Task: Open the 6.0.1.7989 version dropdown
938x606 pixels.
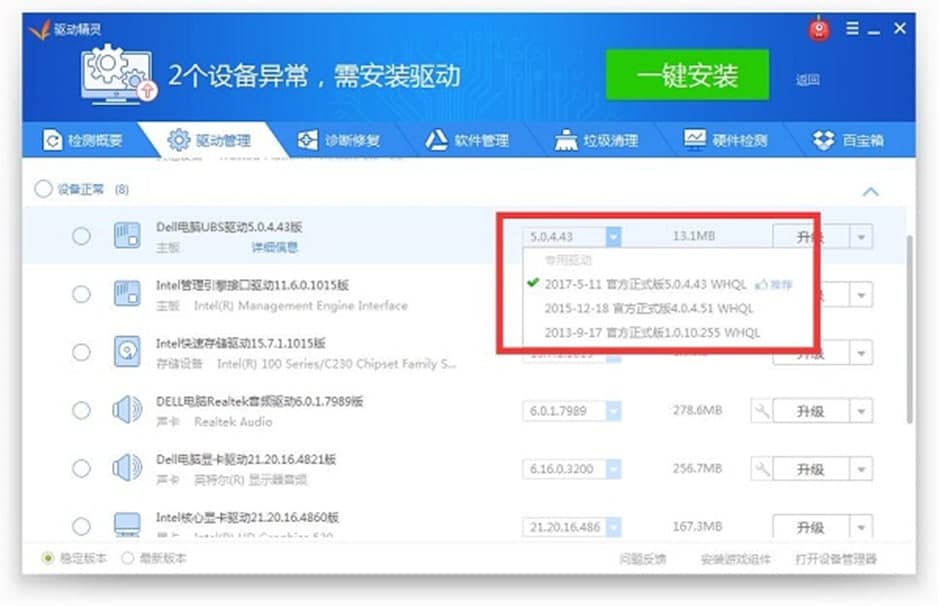Action: pyautogui.click(x=613, y=411)
